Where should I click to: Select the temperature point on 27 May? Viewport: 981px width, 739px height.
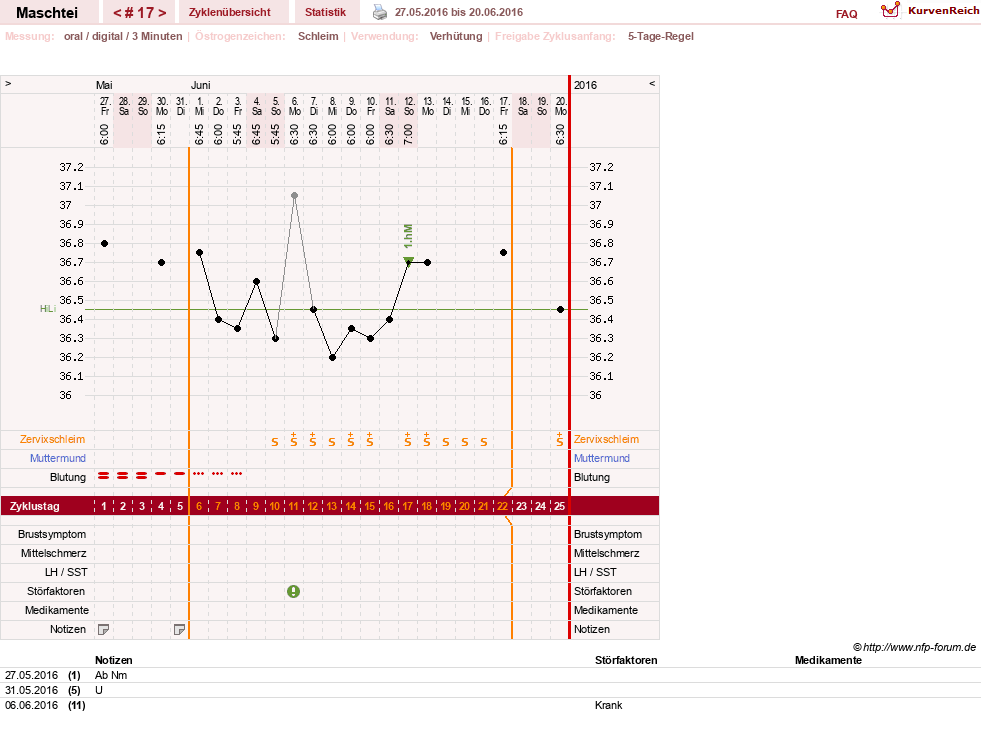click(x=104, y=243)
